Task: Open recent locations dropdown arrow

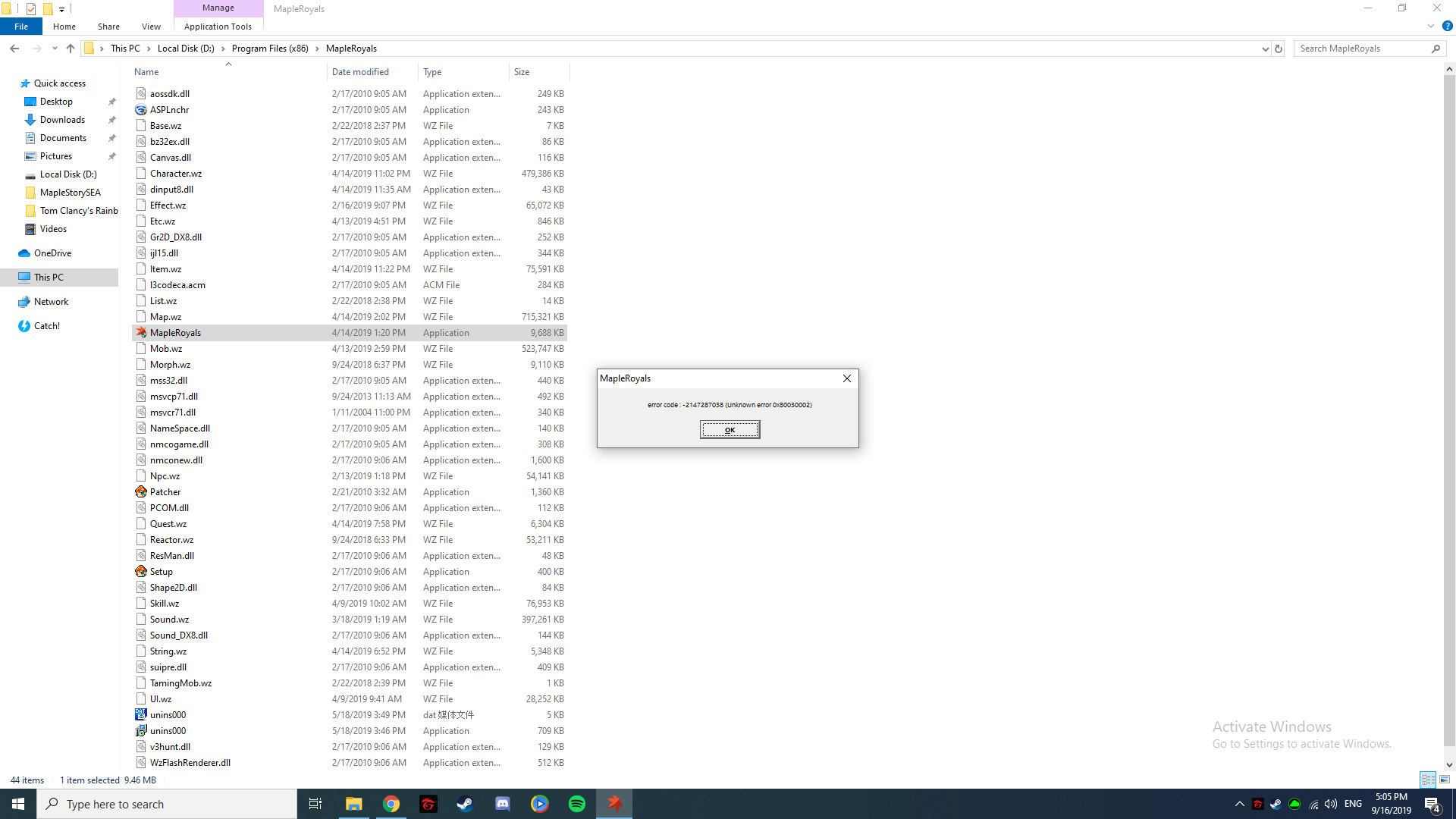Action: (x=55, y=49)
